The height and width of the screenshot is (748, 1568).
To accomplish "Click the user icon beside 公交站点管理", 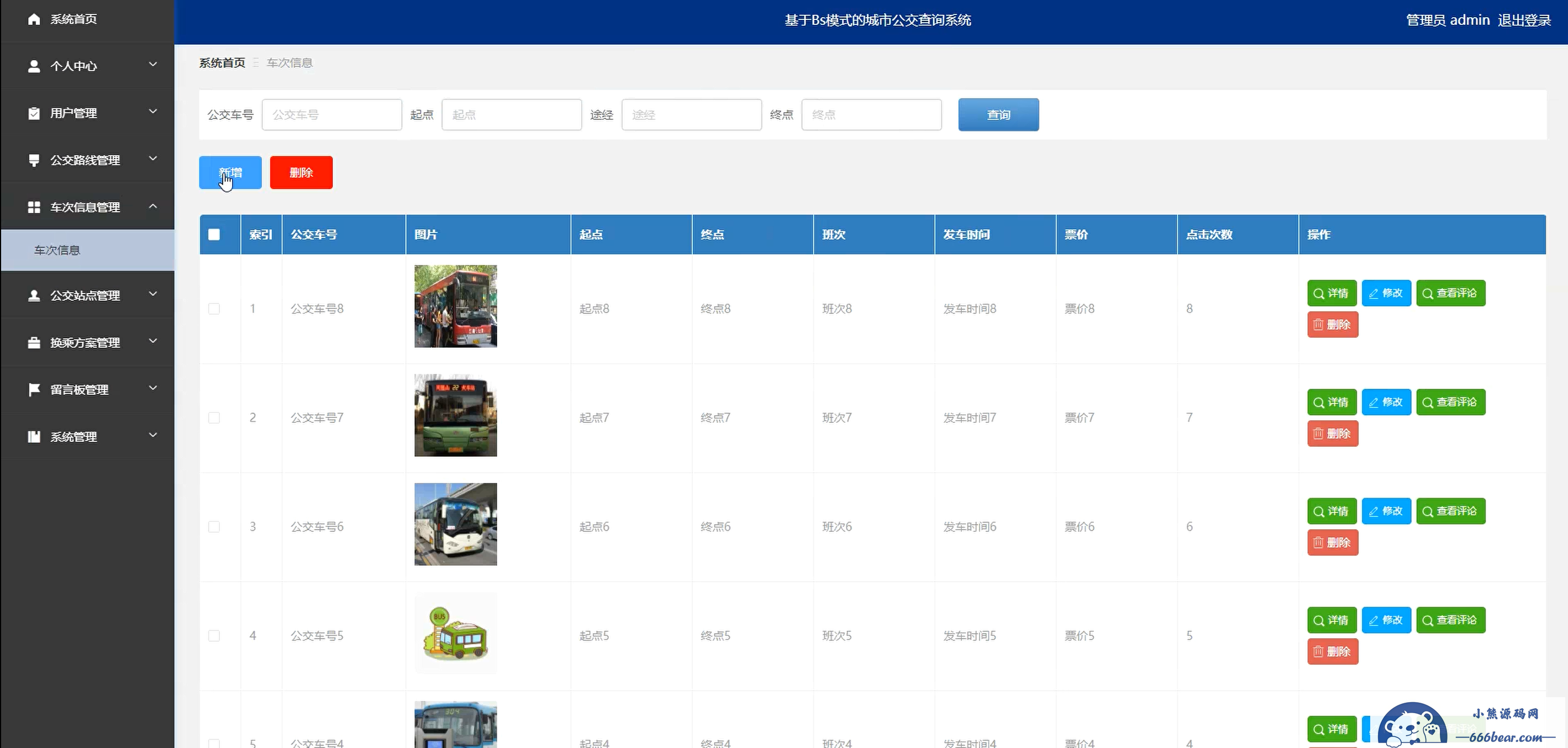I will [34, 295].
